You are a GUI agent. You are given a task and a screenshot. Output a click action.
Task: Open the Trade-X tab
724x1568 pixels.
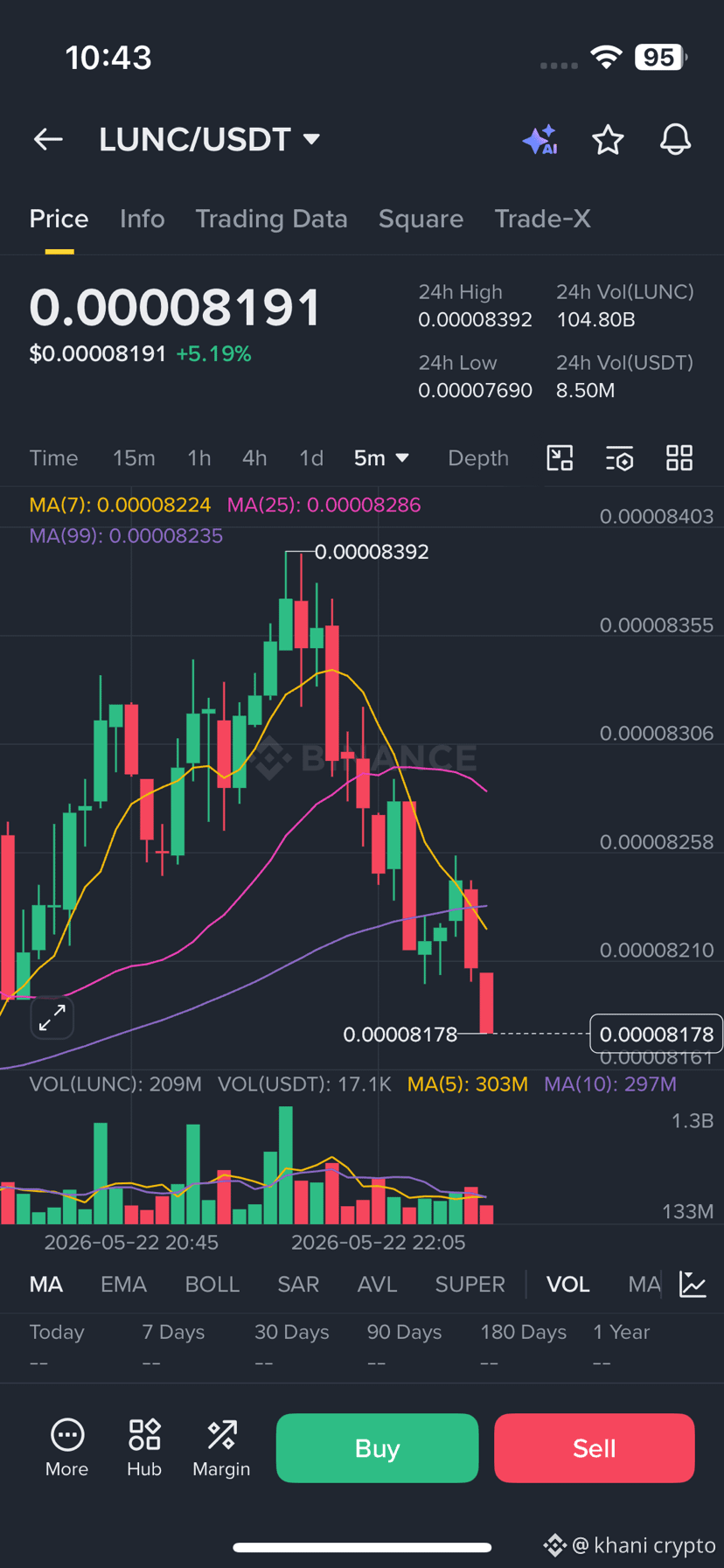542,219
